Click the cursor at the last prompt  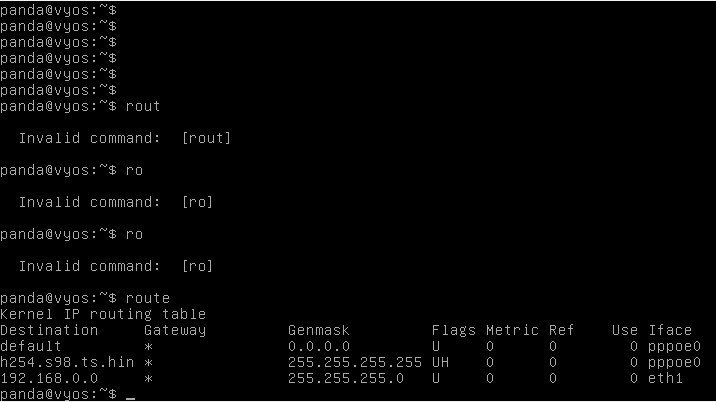[x=131, y=397]
